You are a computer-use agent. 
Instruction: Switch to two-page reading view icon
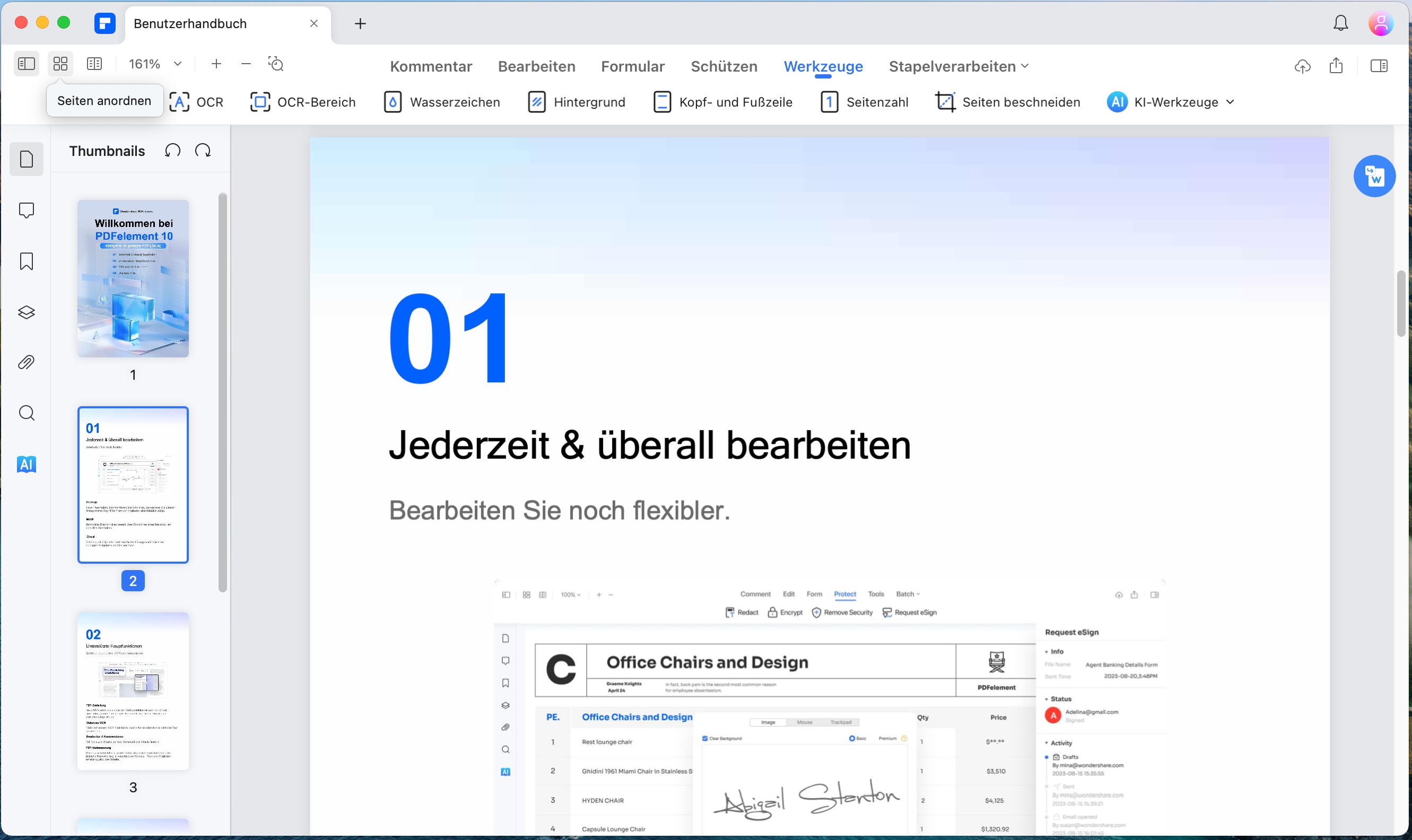[94, 64]
